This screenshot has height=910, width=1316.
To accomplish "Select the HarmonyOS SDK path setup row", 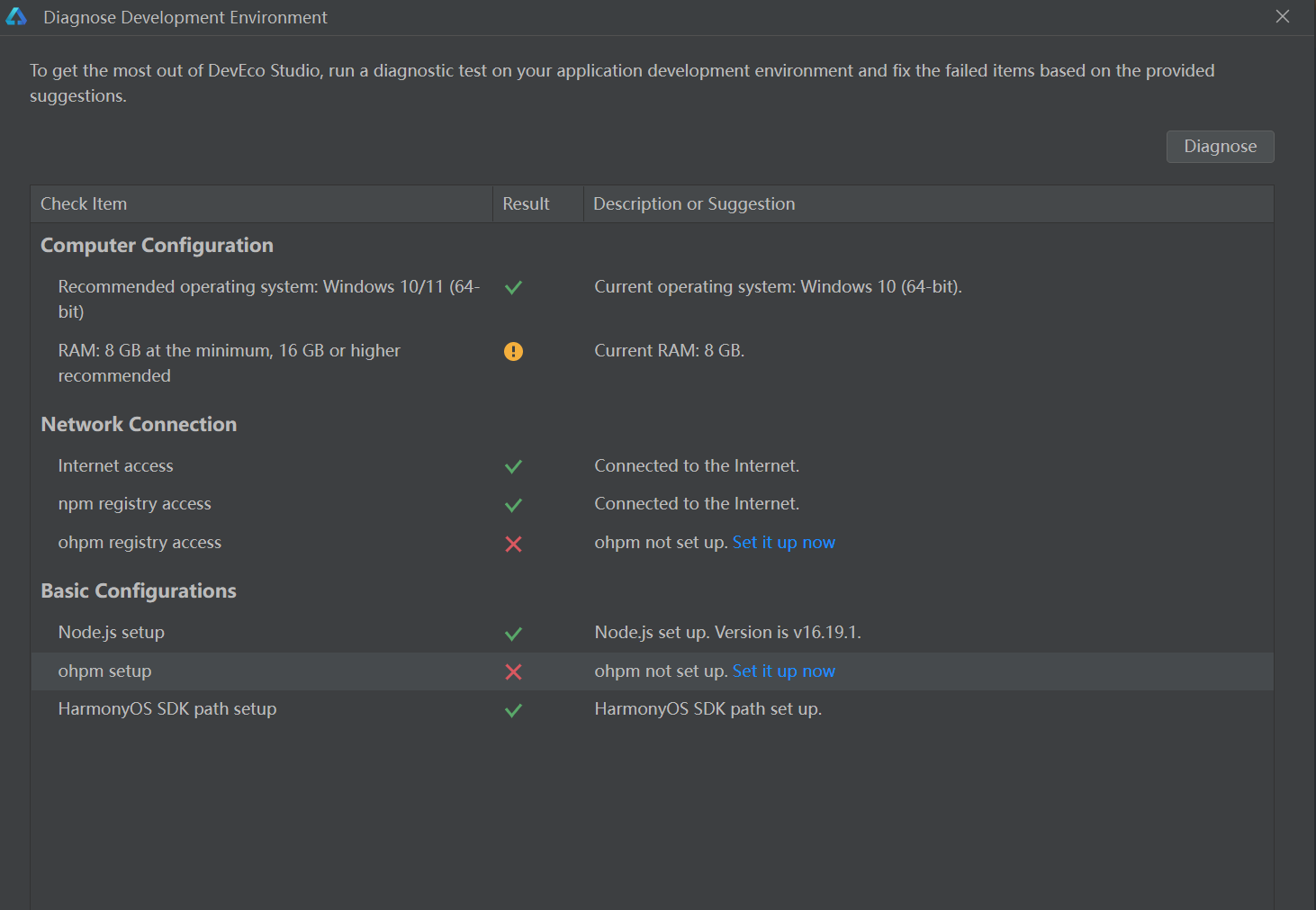I will [x=167, y=709].
